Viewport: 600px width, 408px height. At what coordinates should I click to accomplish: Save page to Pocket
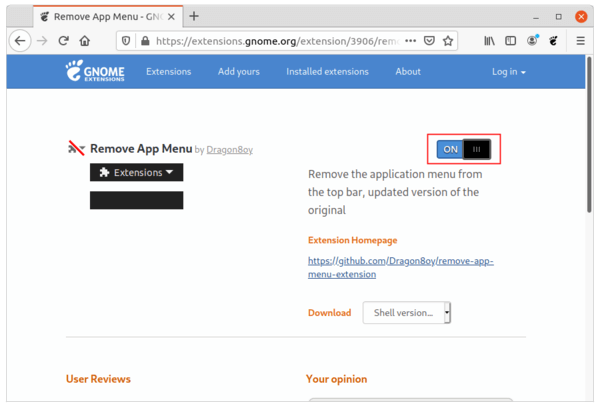tap(429, 41)
